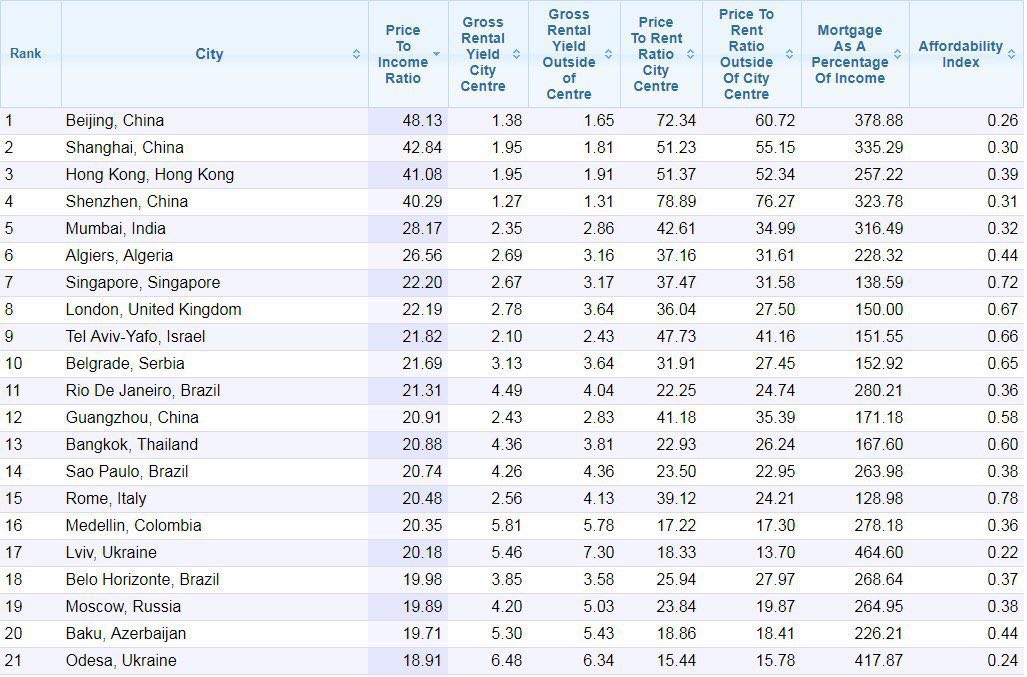Click sort arrows beside Gross Rental Yield Outside of Centre
This screenshot has width=1027, height=677.
[608, 54]
